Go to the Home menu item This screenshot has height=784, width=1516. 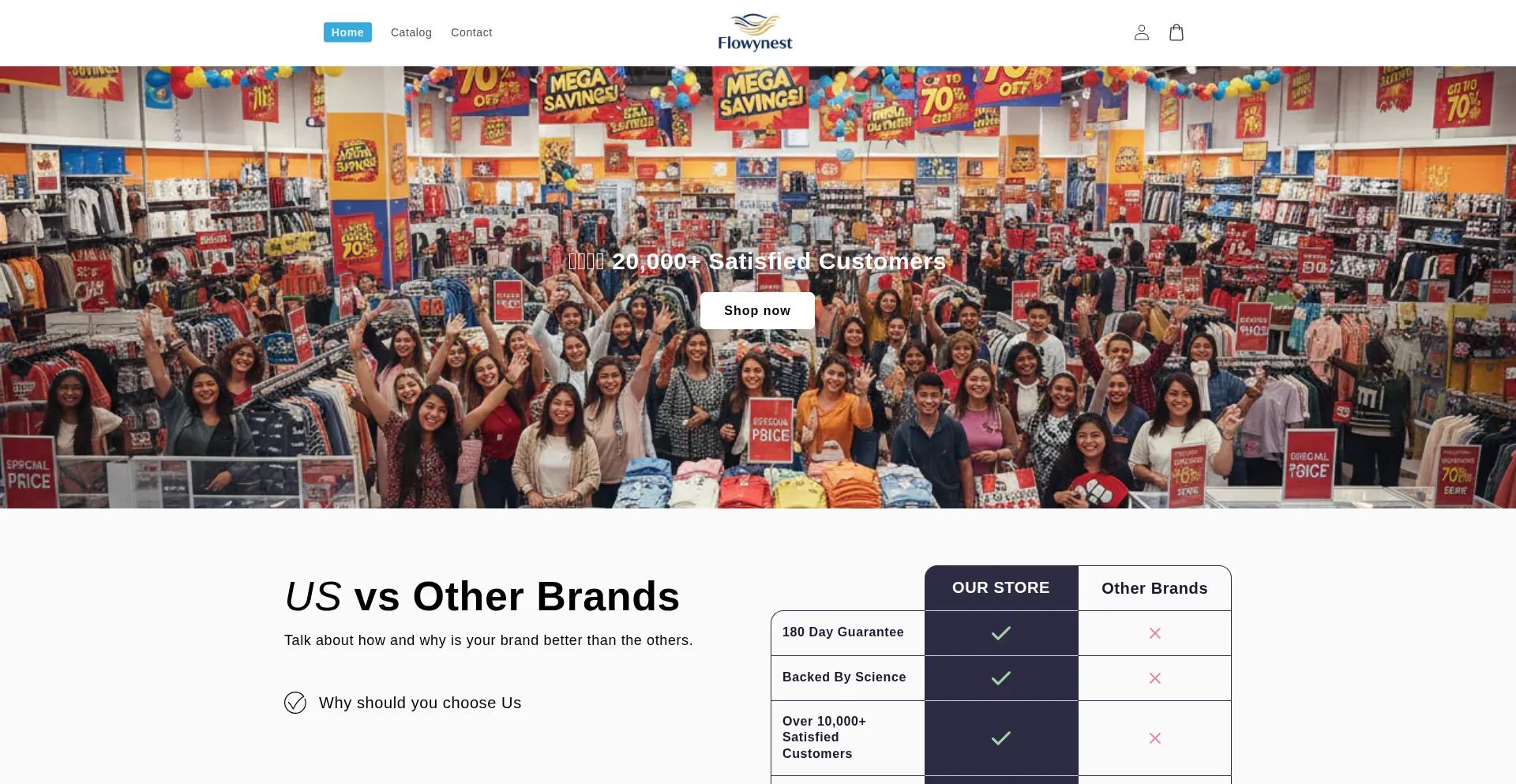(x=347, y=32)
